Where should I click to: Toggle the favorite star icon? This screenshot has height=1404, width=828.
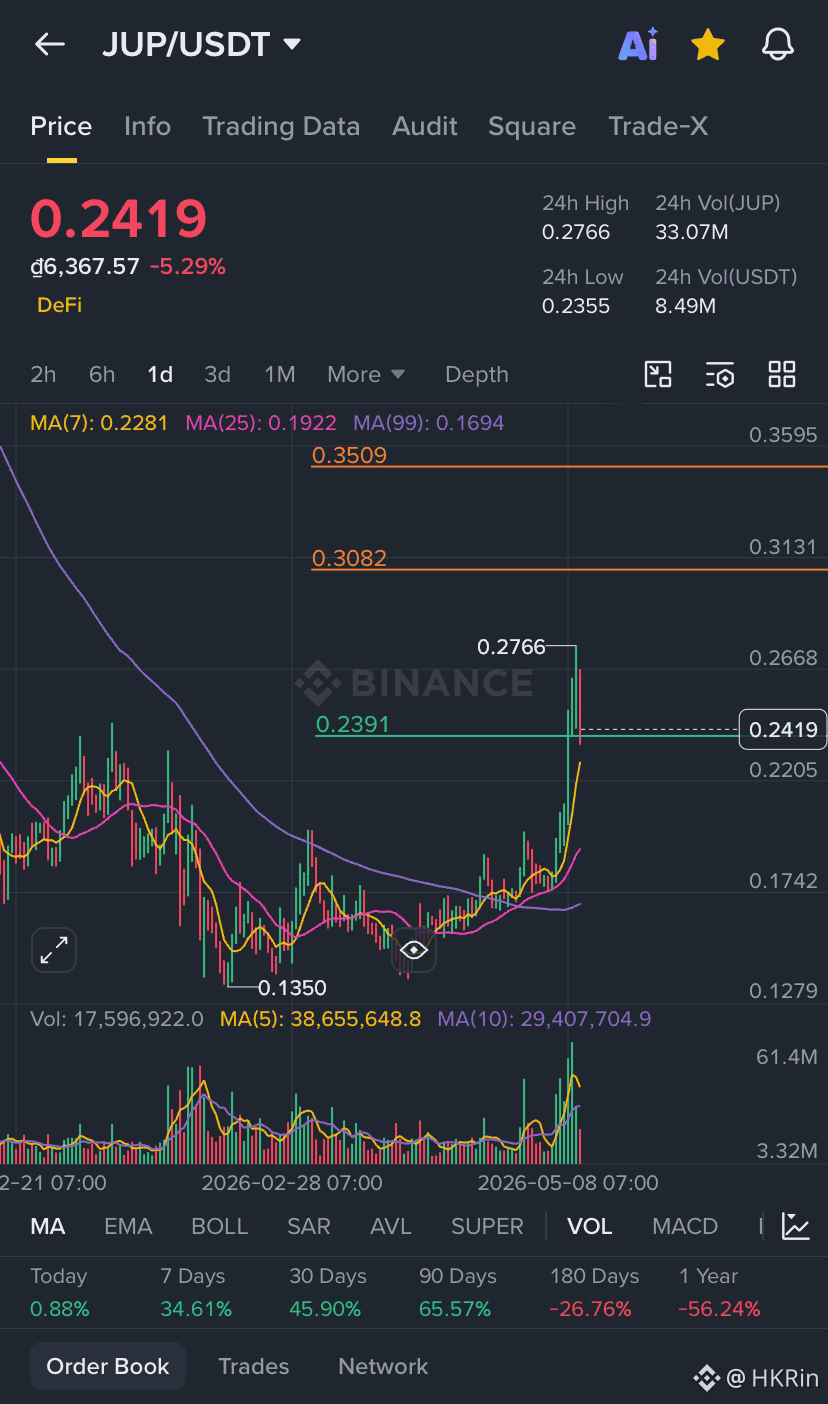708,44
